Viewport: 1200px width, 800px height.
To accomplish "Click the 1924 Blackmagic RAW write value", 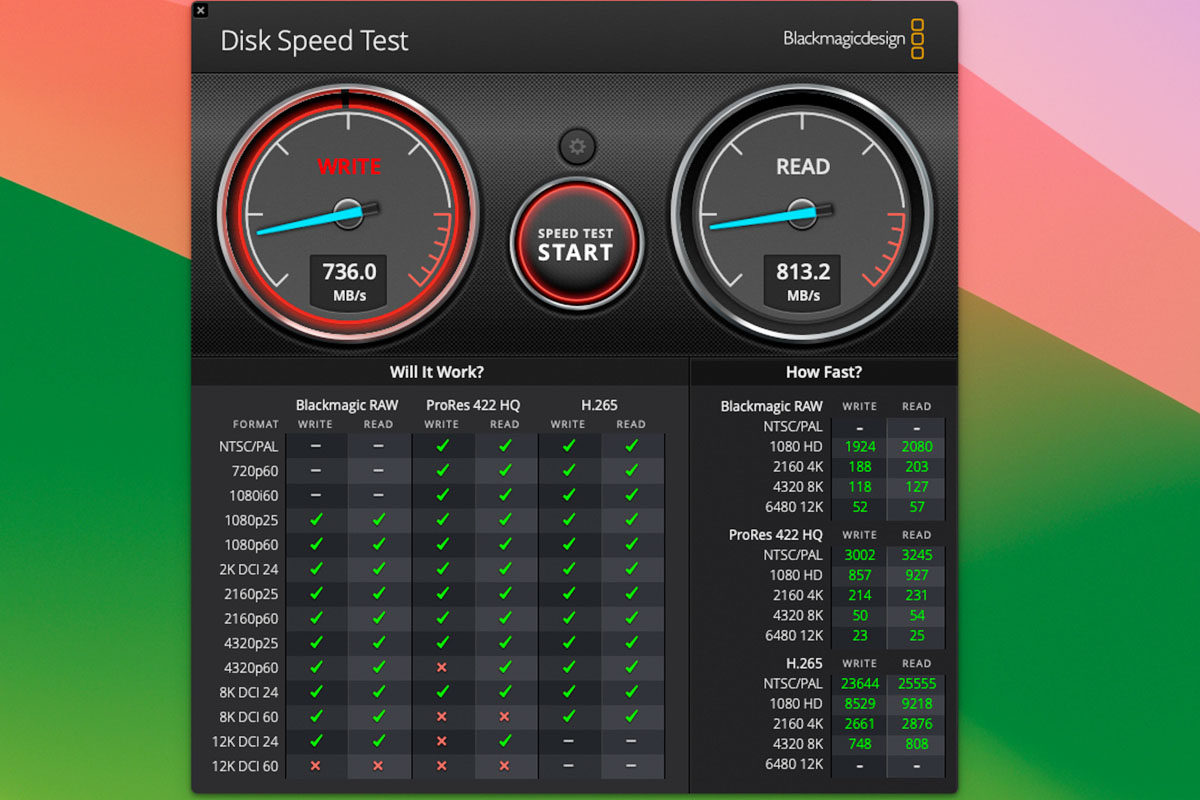I will (859, 447).
